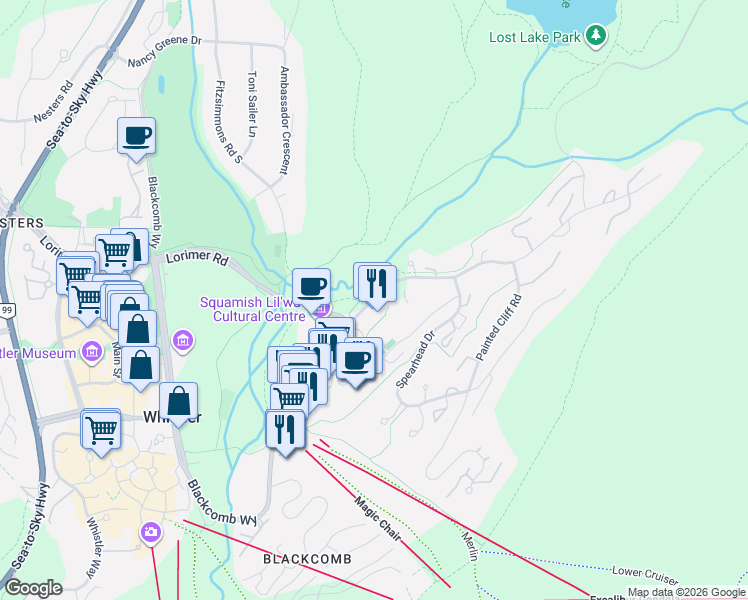Click the shopping bag marker covering the Whistler label
Viewport: 748px width, 600px height.
pos(178,402)
